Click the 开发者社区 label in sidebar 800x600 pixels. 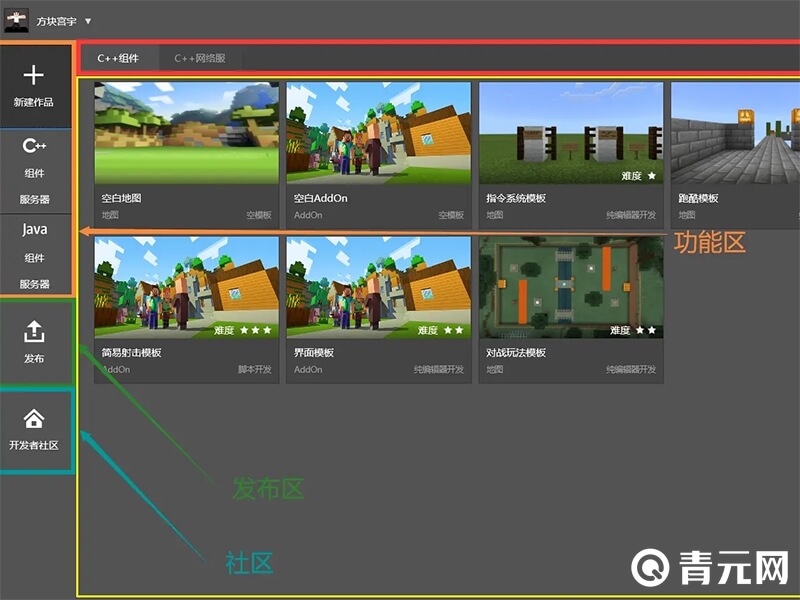34,445
